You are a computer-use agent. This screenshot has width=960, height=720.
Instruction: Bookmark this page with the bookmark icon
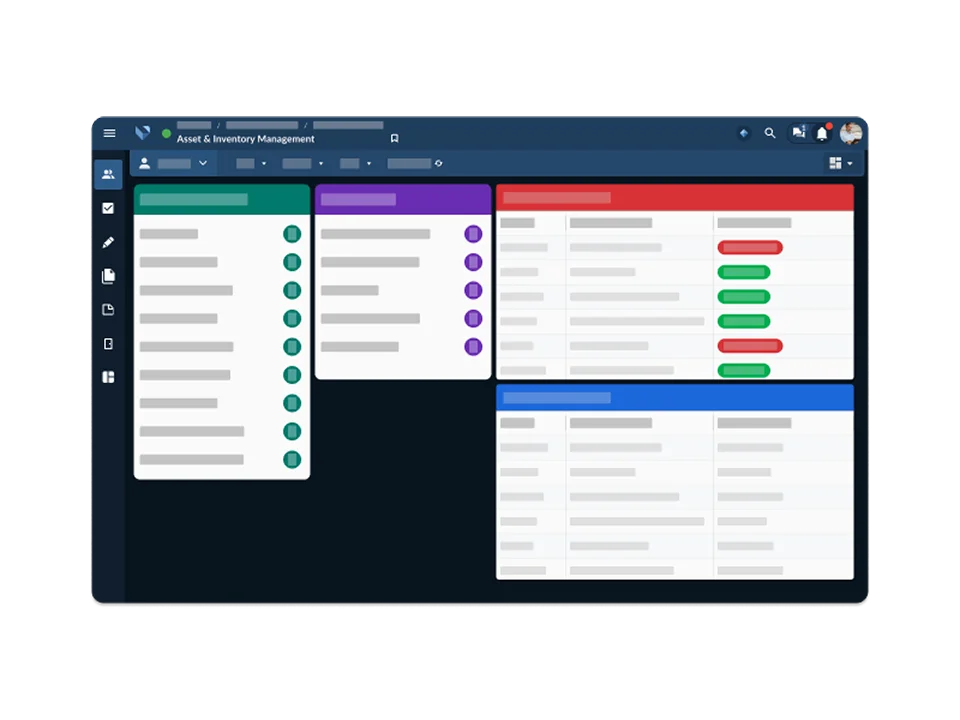394,138
